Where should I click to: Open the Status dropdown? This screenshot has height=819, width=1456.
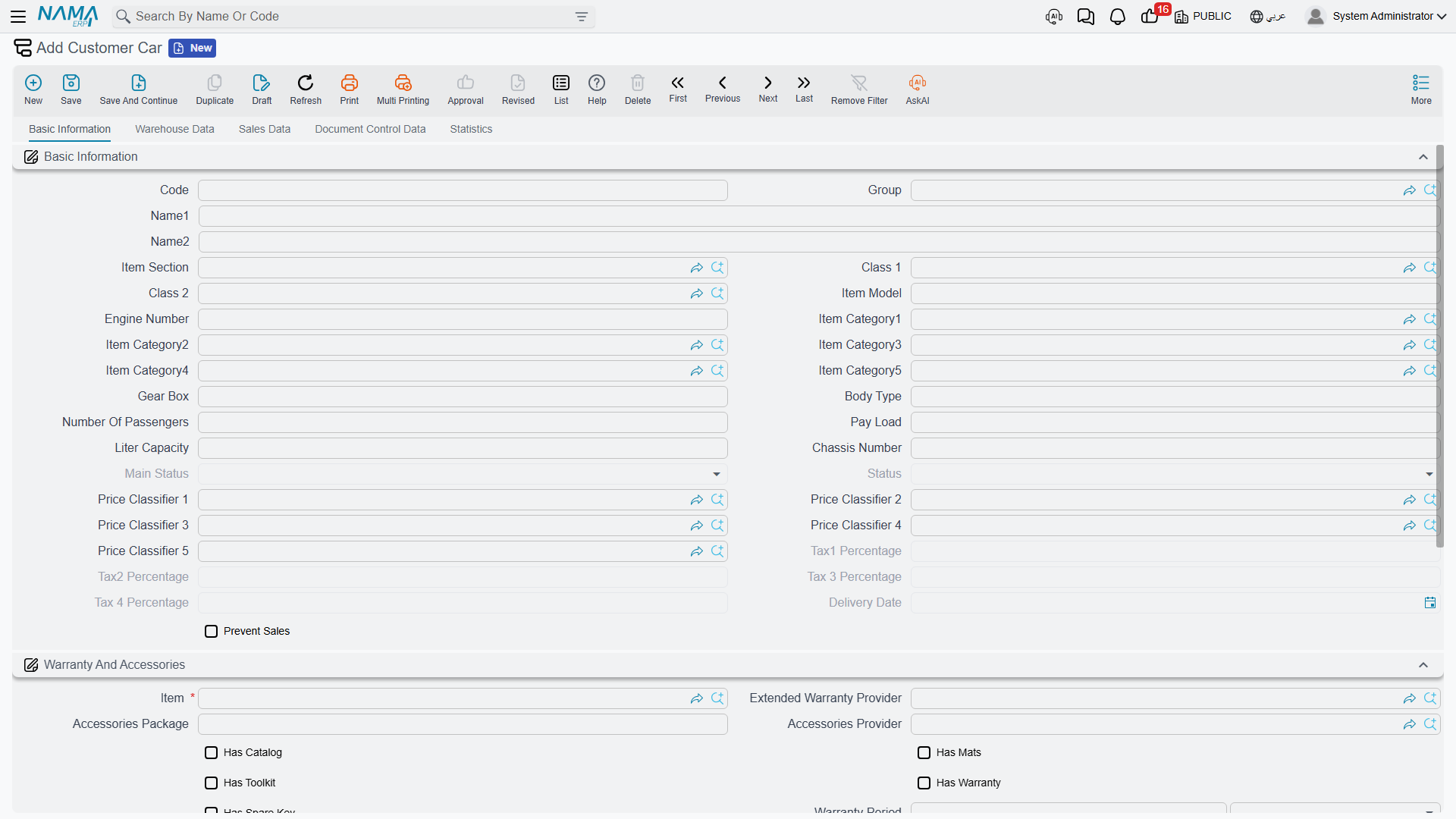click(1429, 474)
